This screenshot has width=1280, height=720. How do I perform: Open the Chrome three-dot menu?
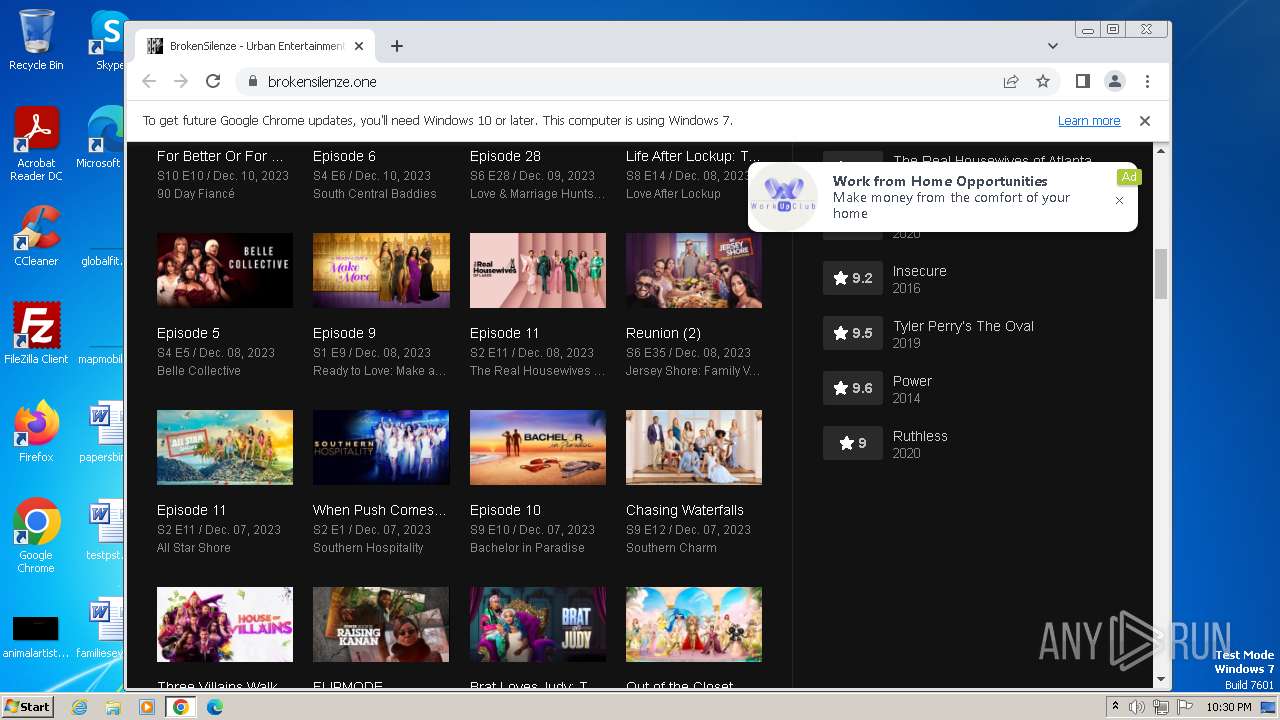1147,82
